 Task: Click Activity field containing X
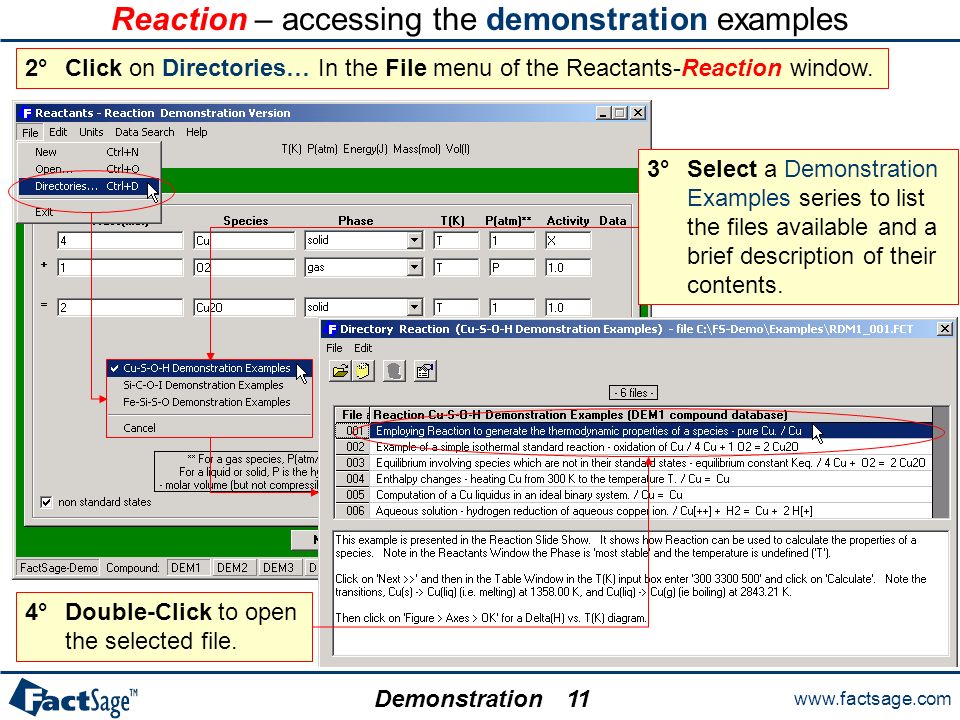point(568,241)
